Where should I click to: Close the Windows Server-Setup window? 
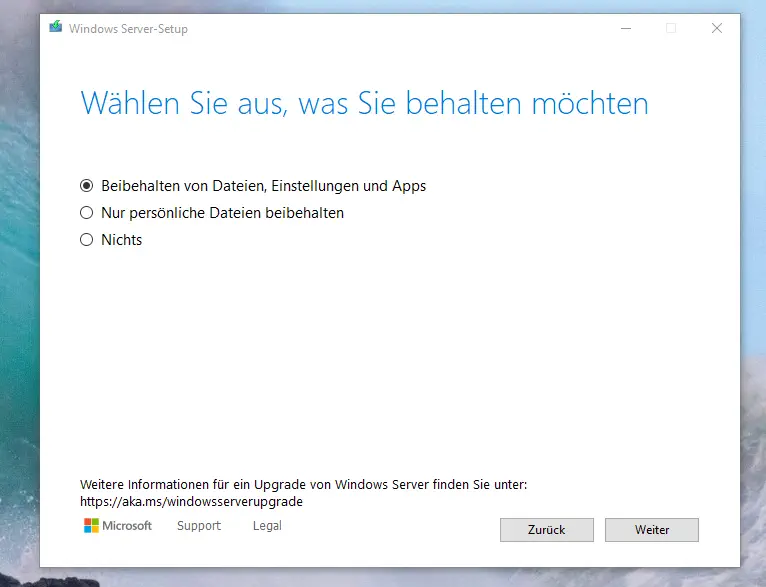coord(717,28)
